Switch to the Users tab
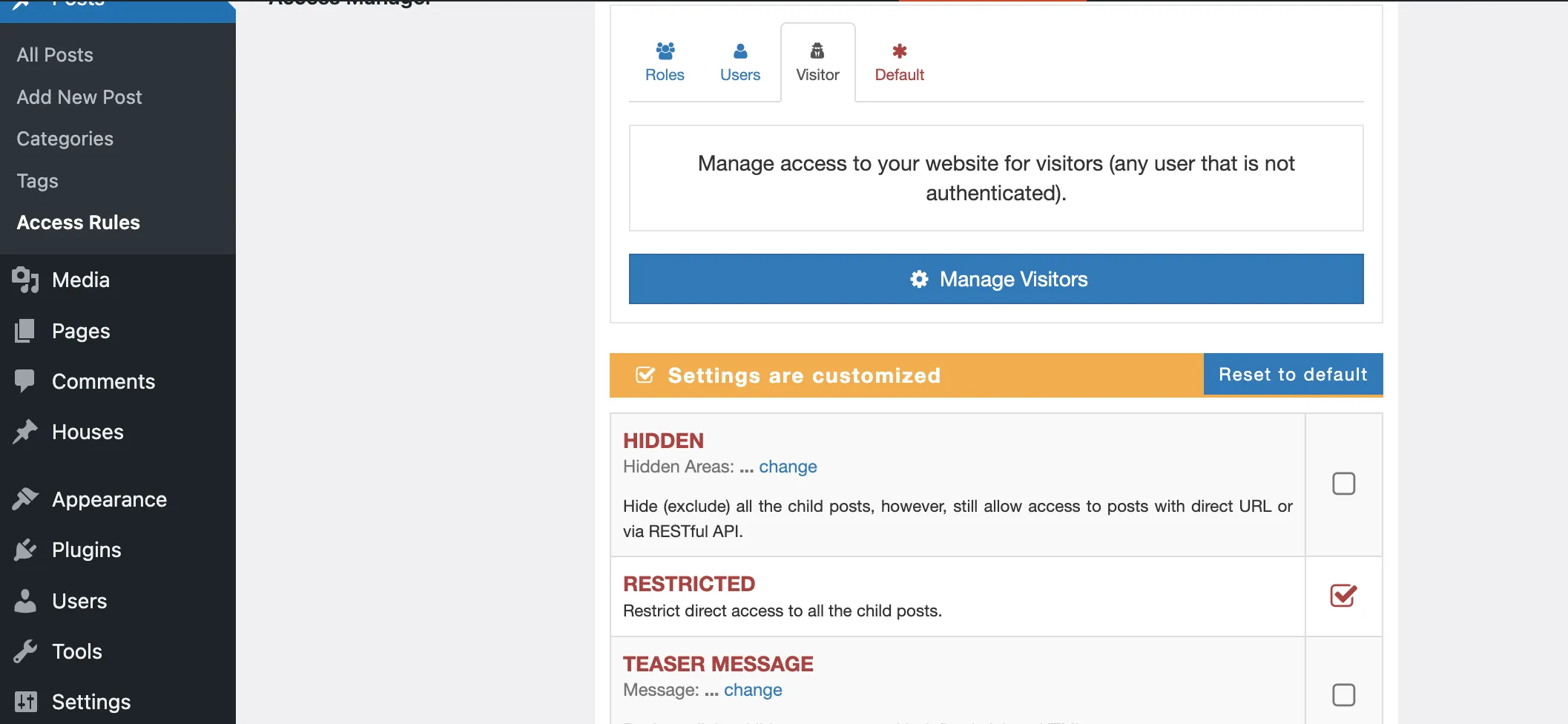Image resolution: width=1568 pixels, height=724 pixels. click(x=740, y=62)
